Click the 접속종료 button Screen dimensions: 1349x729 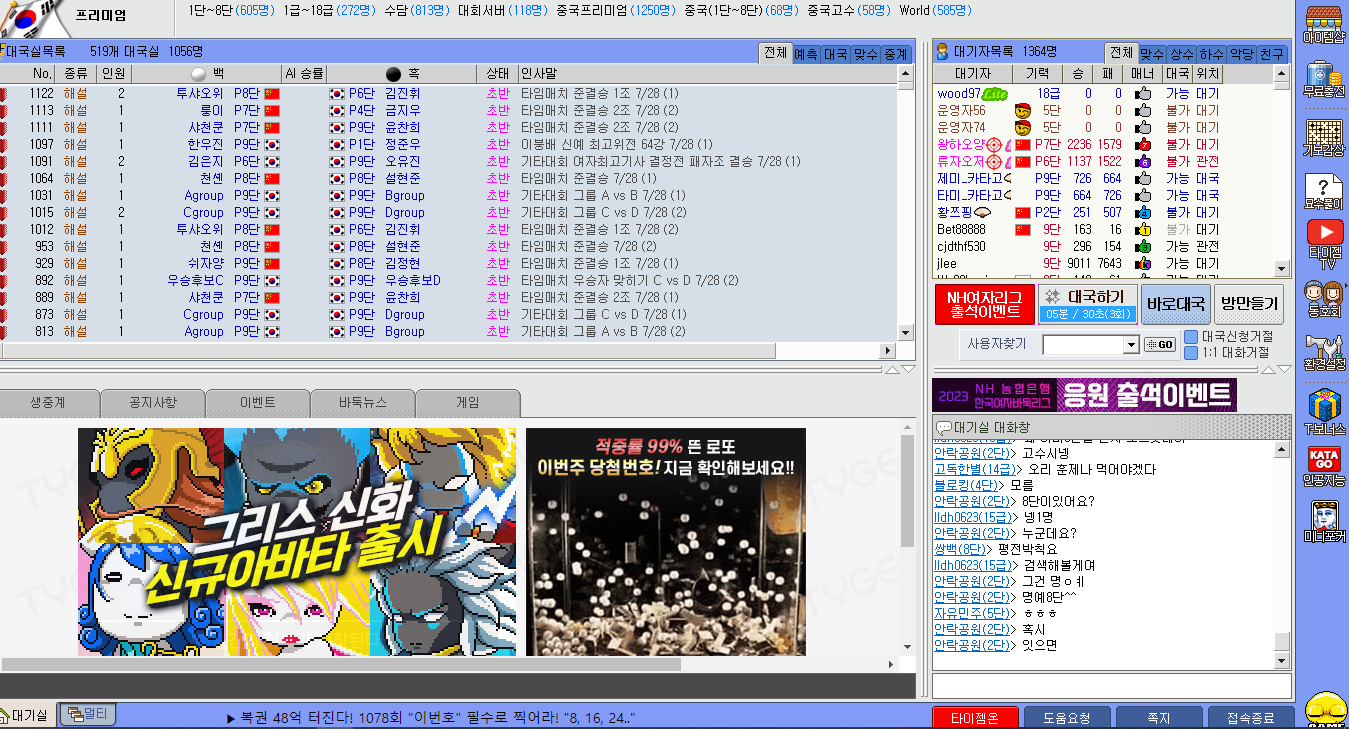(1250, 718)
